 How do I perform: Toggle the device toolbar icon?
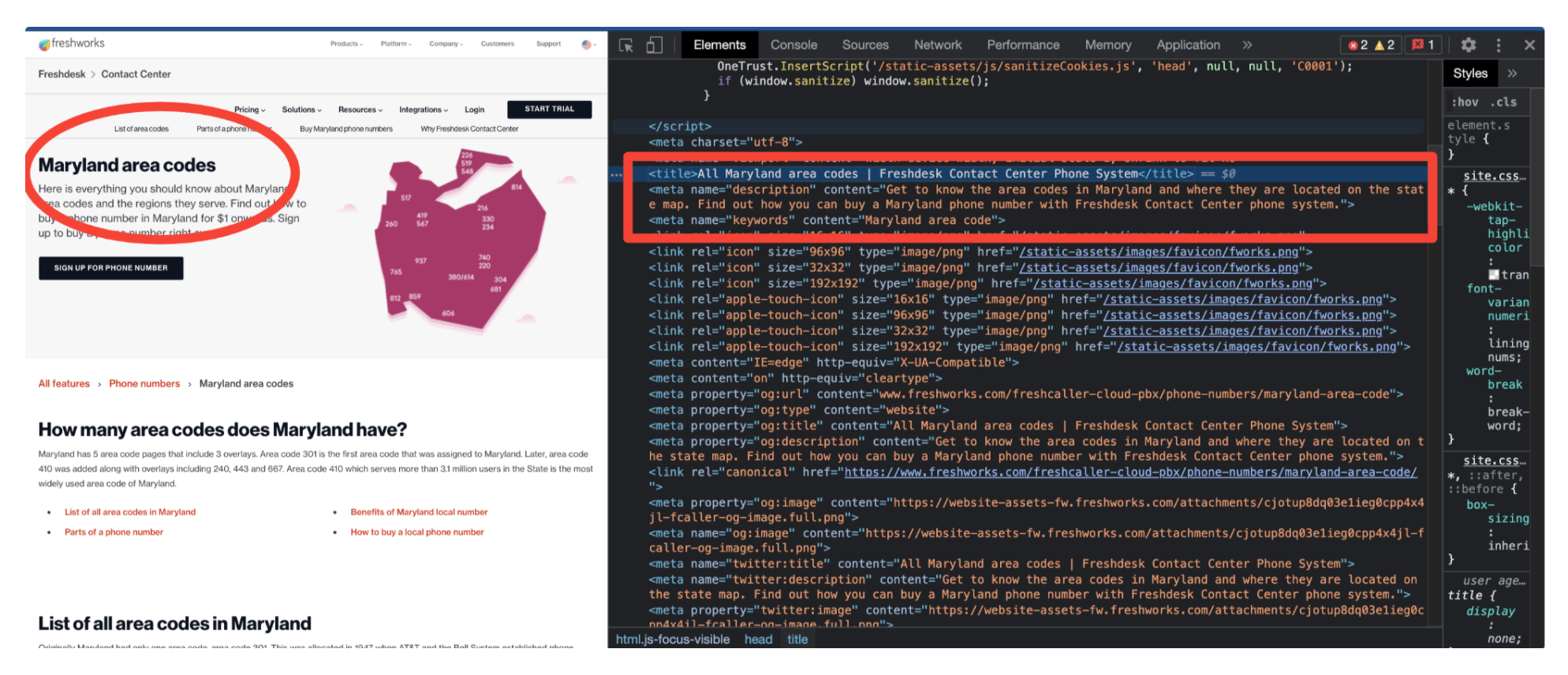[x=655, y=45]
